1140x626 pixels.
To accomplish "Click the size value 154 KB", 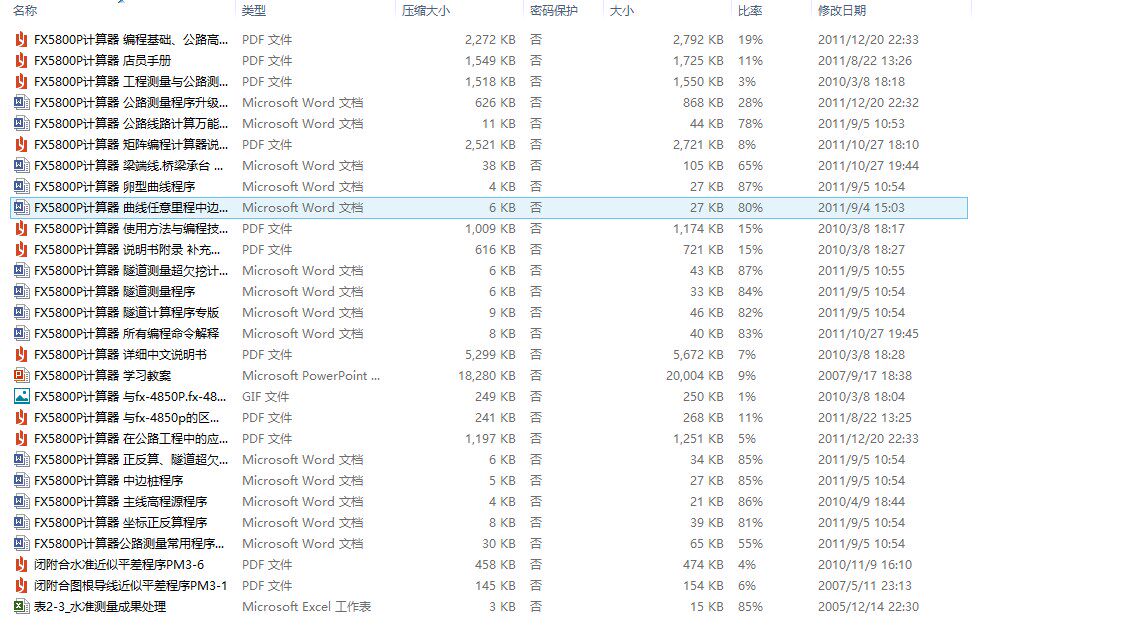I will coord(703,586).
